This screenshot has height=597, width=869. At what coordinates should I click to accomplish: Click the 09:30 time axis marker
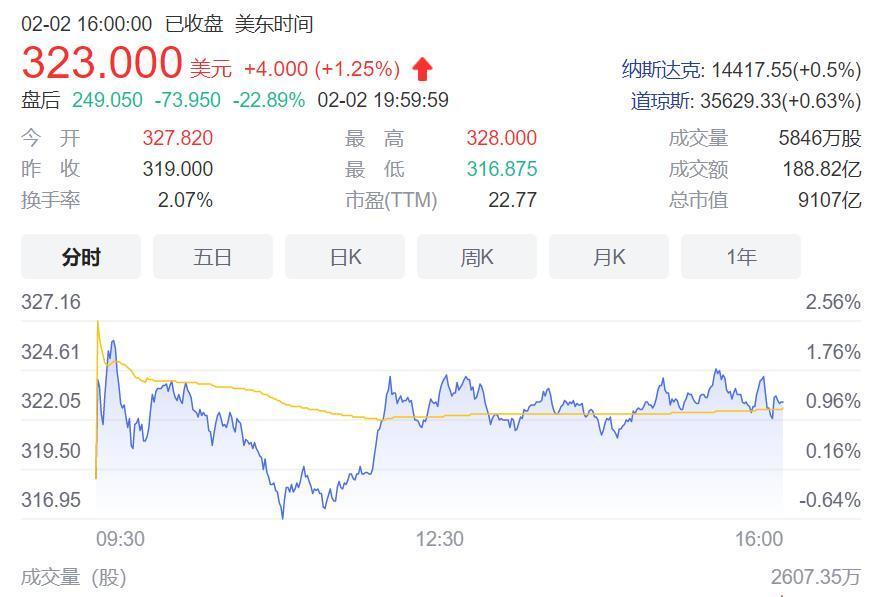point(120,539)
